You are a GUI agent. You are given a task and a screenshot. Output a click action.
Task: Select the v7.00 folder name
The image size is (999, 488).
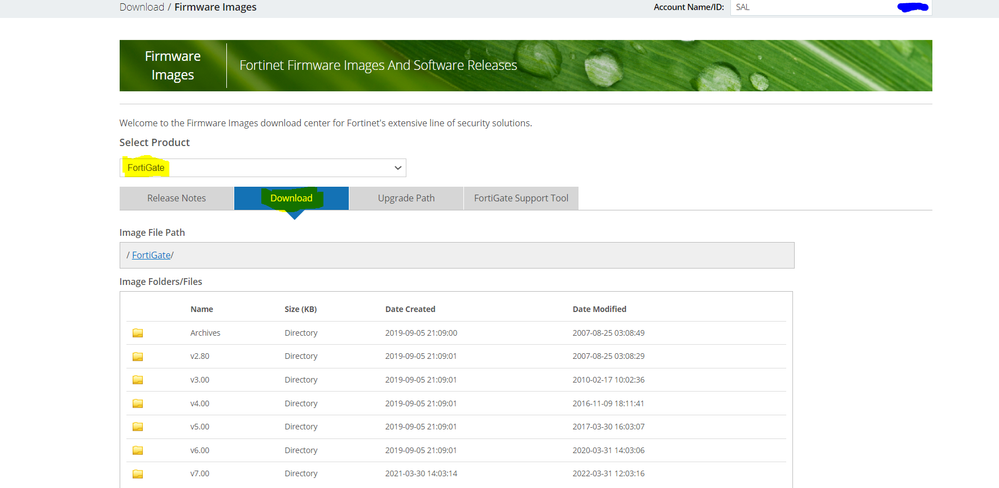click(x=199, y=473)
